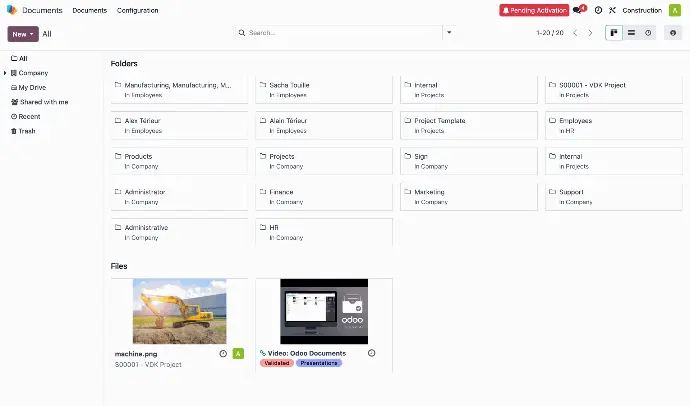Open the machine.png excavator thumbnail
690x406 pixels.
pyautogui.click(x=179, y=311)
